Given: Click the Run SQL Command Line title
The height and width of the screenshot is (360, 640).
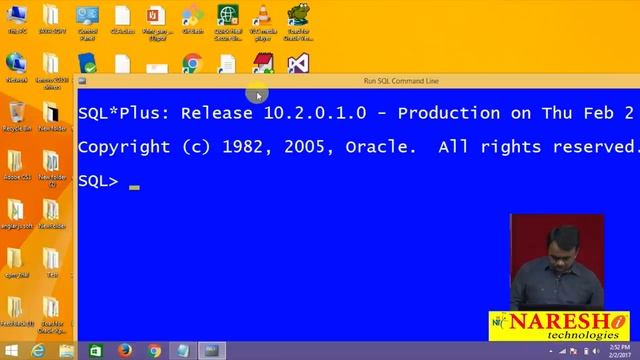Looking at the screenshot, I should click(401, 81).
